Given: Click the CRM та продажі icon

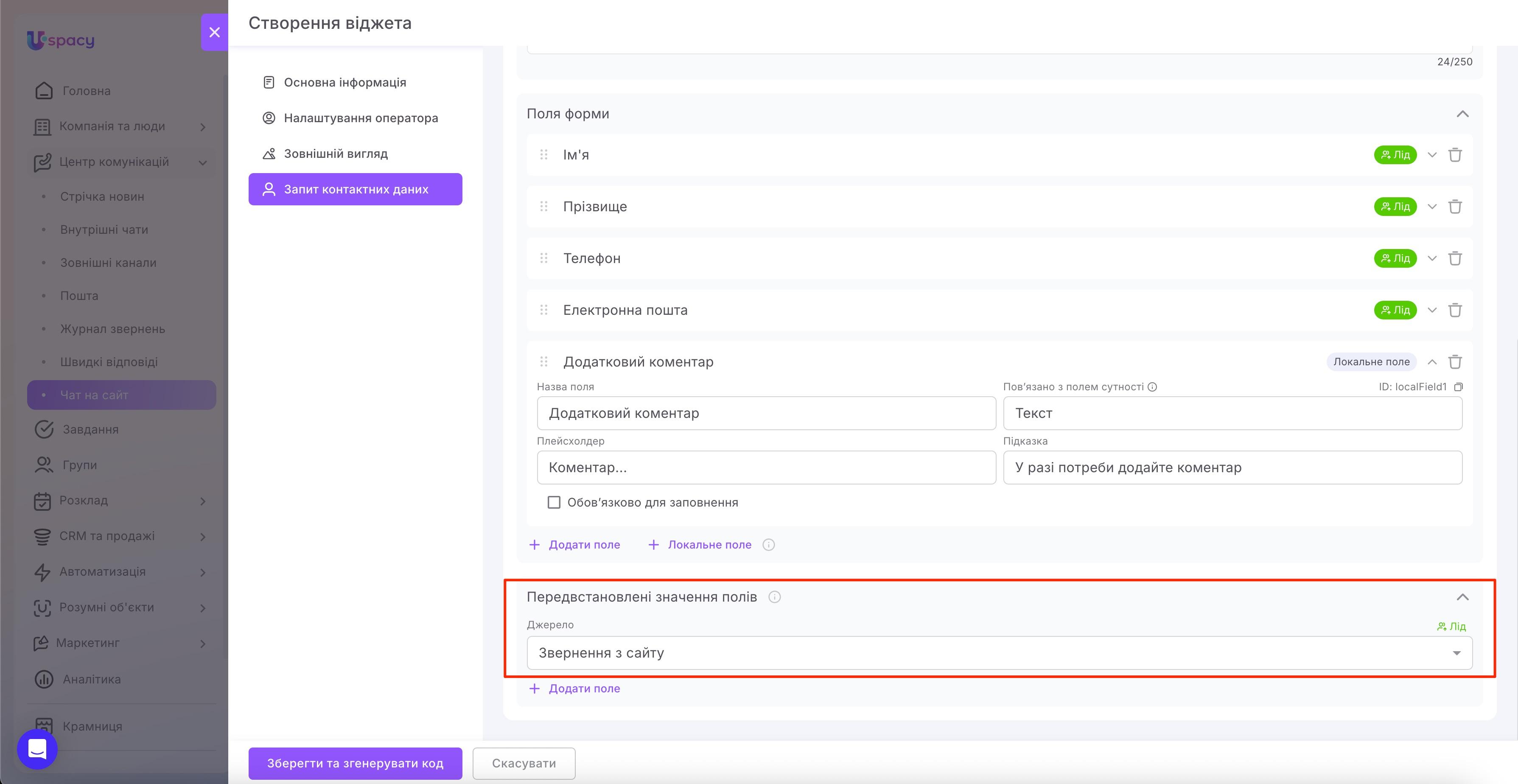Looking at the screenshot, I should 42,536.
